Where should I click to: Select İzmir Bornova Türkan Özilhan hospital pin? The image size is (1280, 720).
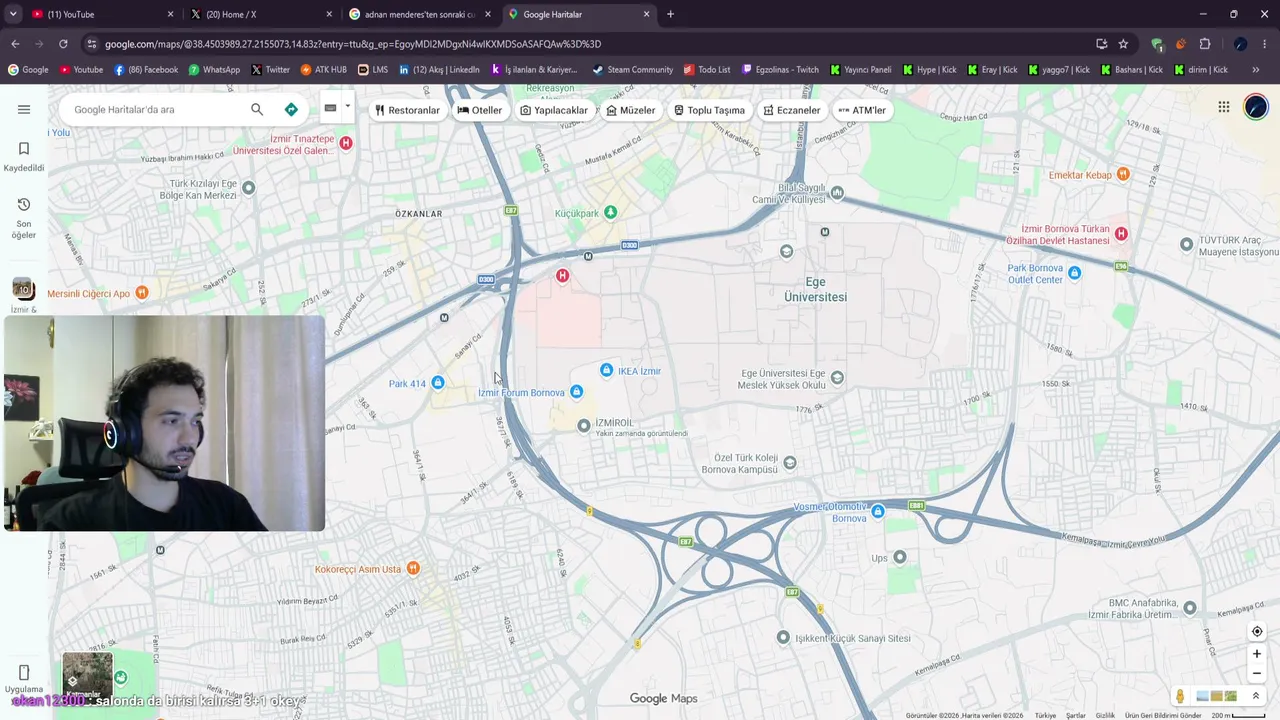(x=1121, y=234)
